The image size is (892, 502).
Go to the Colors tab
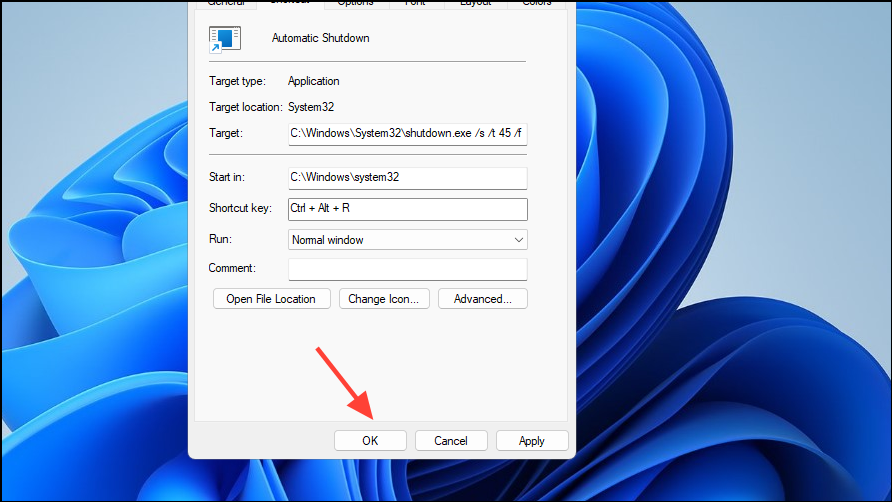536,3
